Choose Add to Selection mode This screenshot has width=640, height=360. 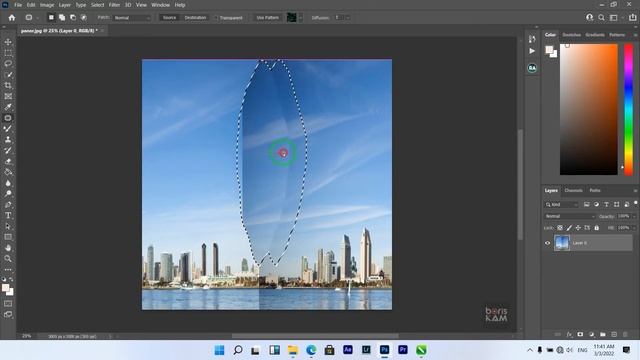62,18
